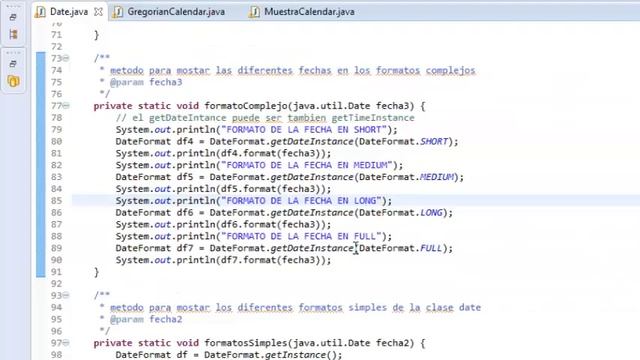Open the yellow minimized view icon in sidebar
The height and width of the screenshot is (360, 640).
coord(13,81)
